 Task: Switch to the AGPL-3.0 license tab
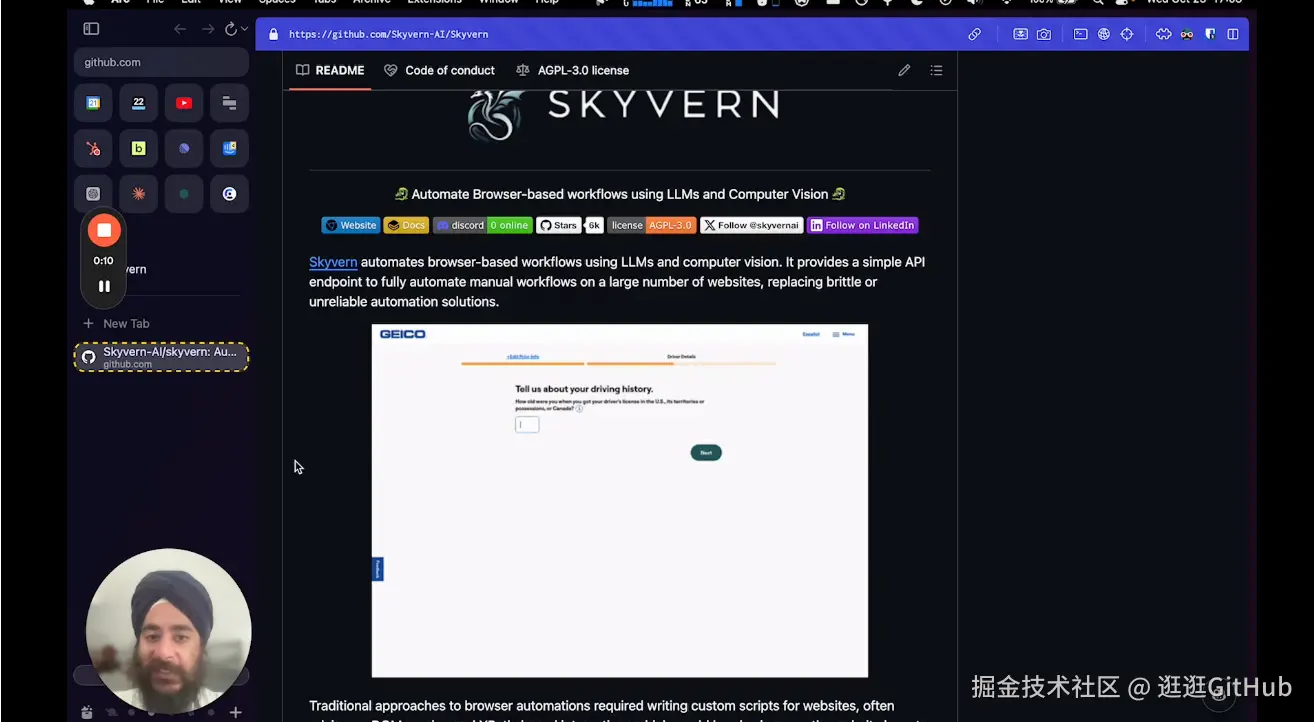[573, 70]
